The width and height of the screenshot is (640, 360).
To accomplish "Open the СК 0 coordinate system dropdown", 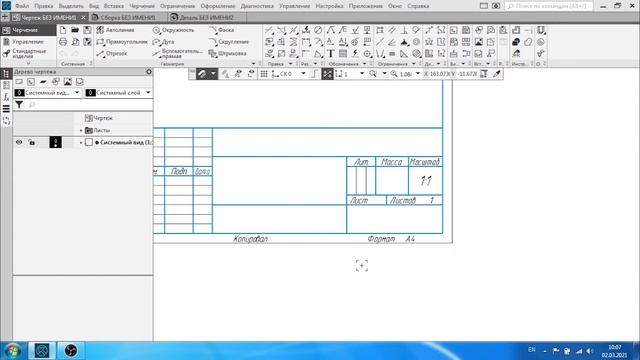I will click(x=303, y=74).
